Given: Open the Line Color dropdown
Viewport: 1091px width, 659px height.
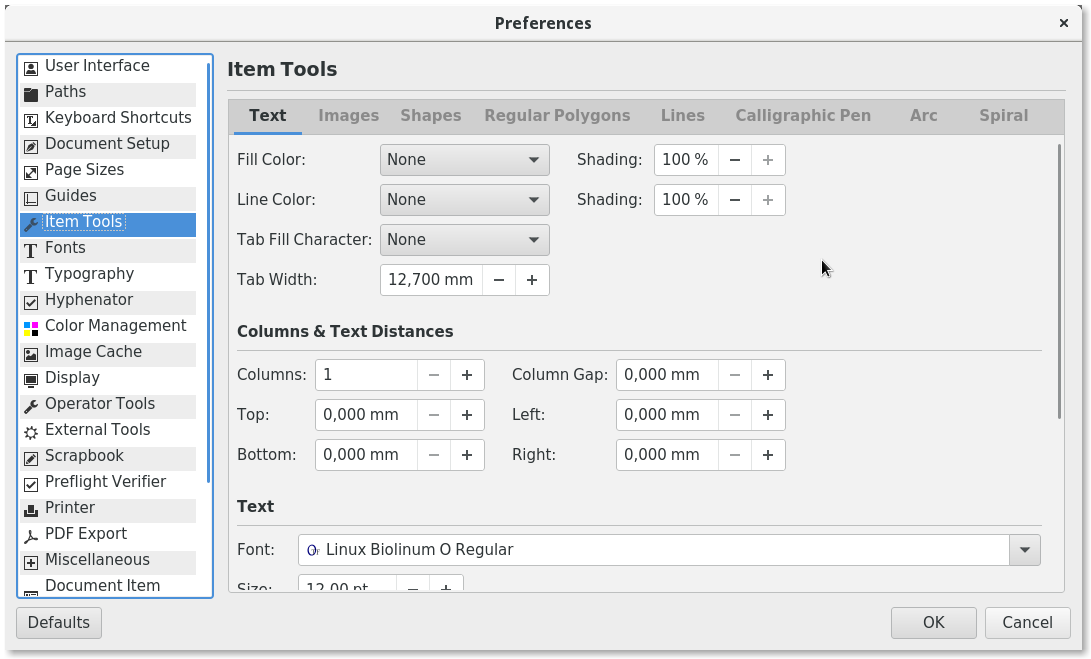Looking at the screenshot, I should [x=464, y=200].
